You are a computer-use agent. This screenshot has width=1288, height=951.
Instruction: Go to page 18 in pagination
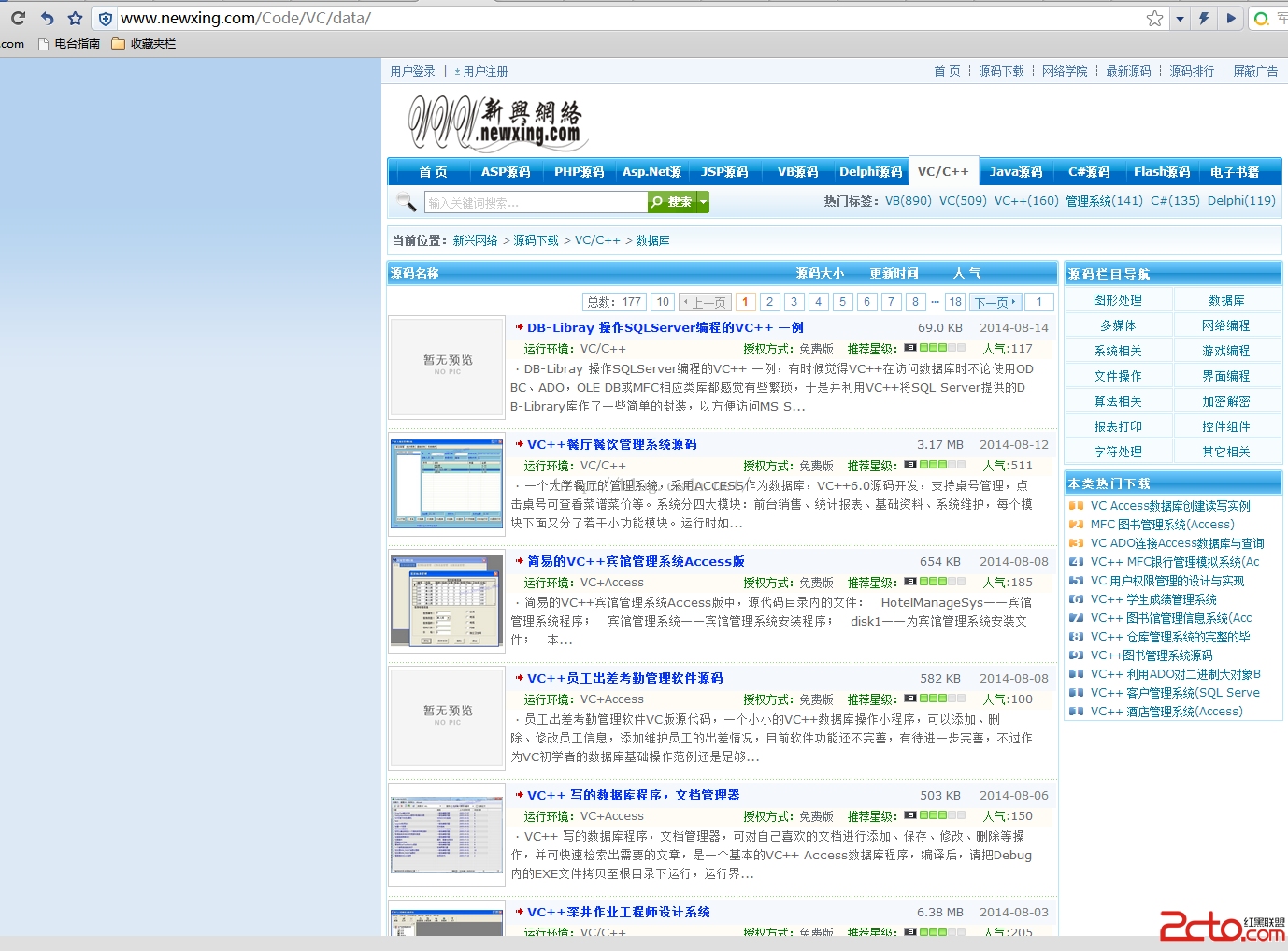(x=954, y=301)
